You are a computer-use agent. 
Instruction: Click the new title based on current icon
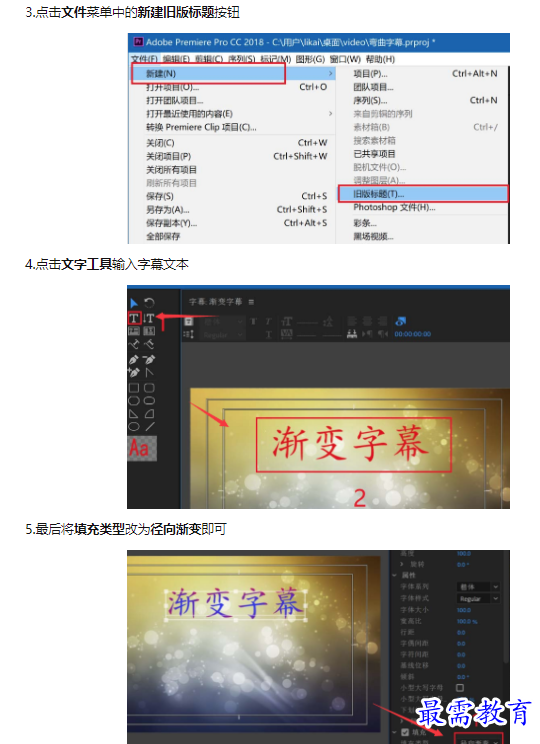[x=188, y=321]
